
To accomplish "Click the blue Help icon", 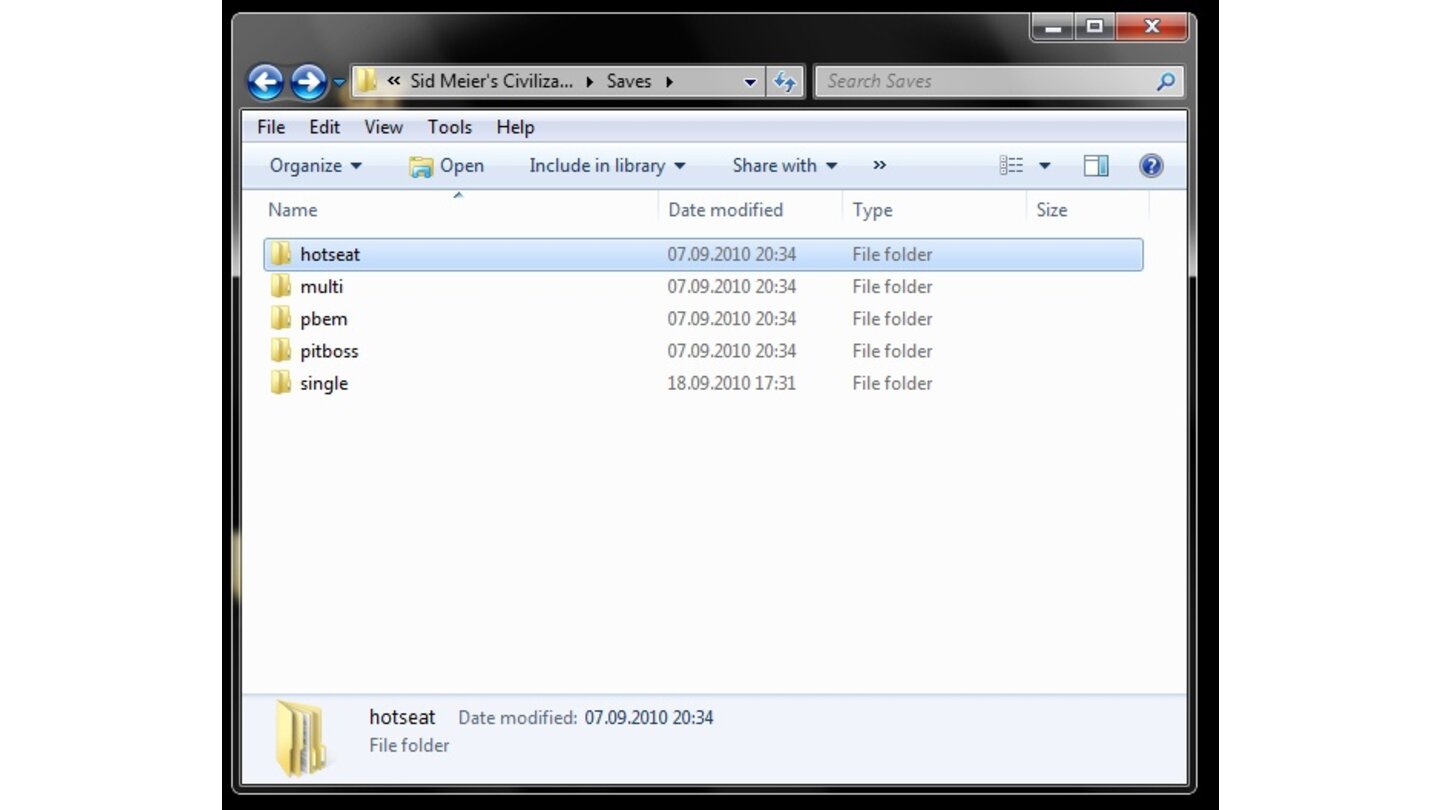I will tap(1151, 166).
